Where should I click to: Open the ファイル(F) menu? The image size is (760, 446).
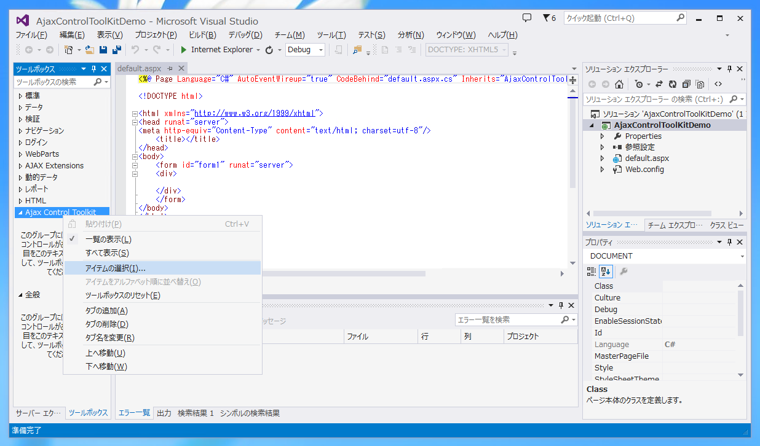(32, 35)
